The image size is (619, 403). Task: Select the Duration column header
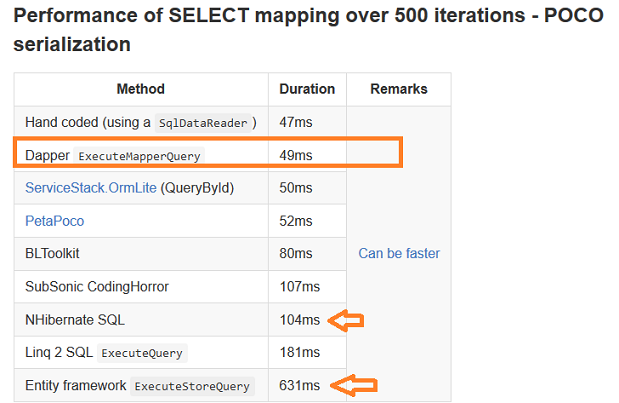point(307,89)
